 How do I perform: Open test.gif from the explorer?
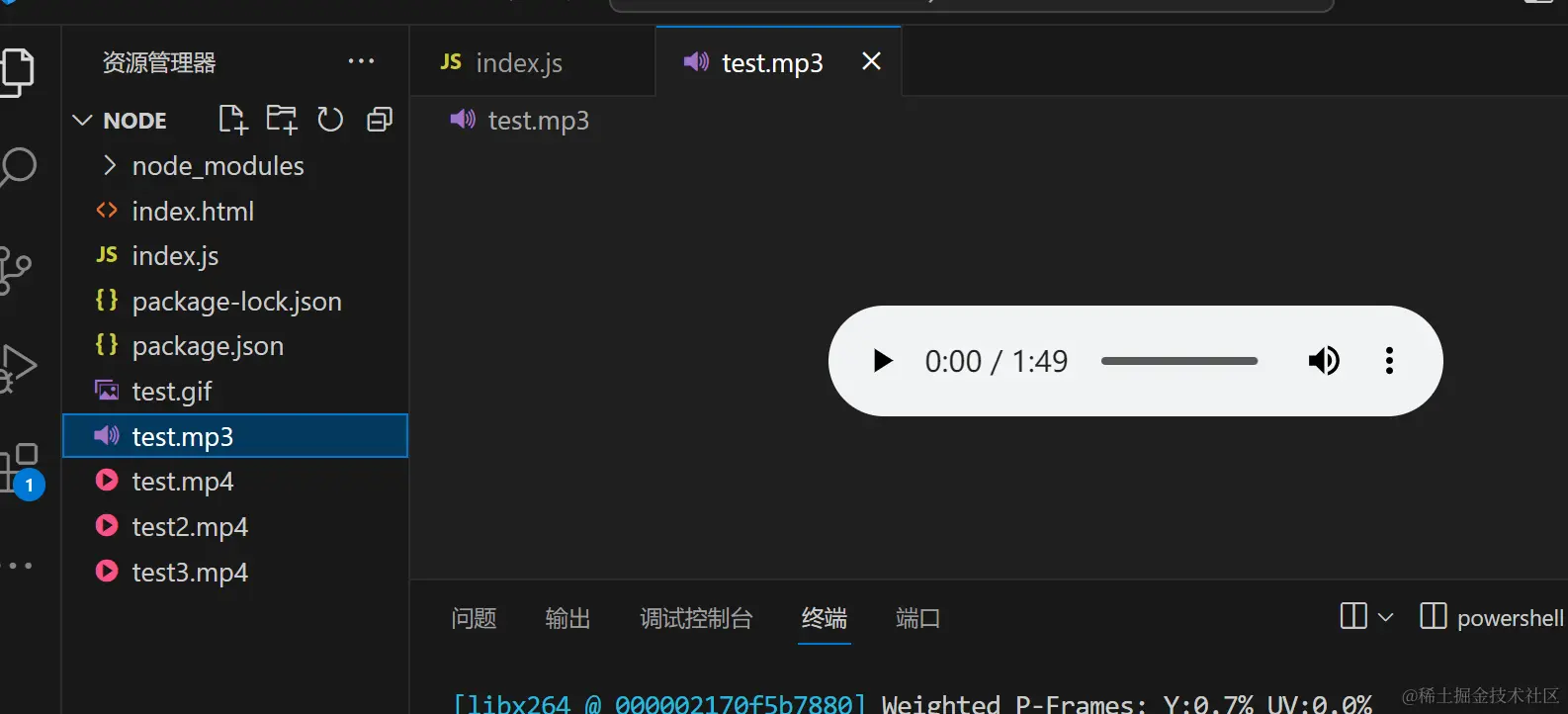tap(172, 392)
